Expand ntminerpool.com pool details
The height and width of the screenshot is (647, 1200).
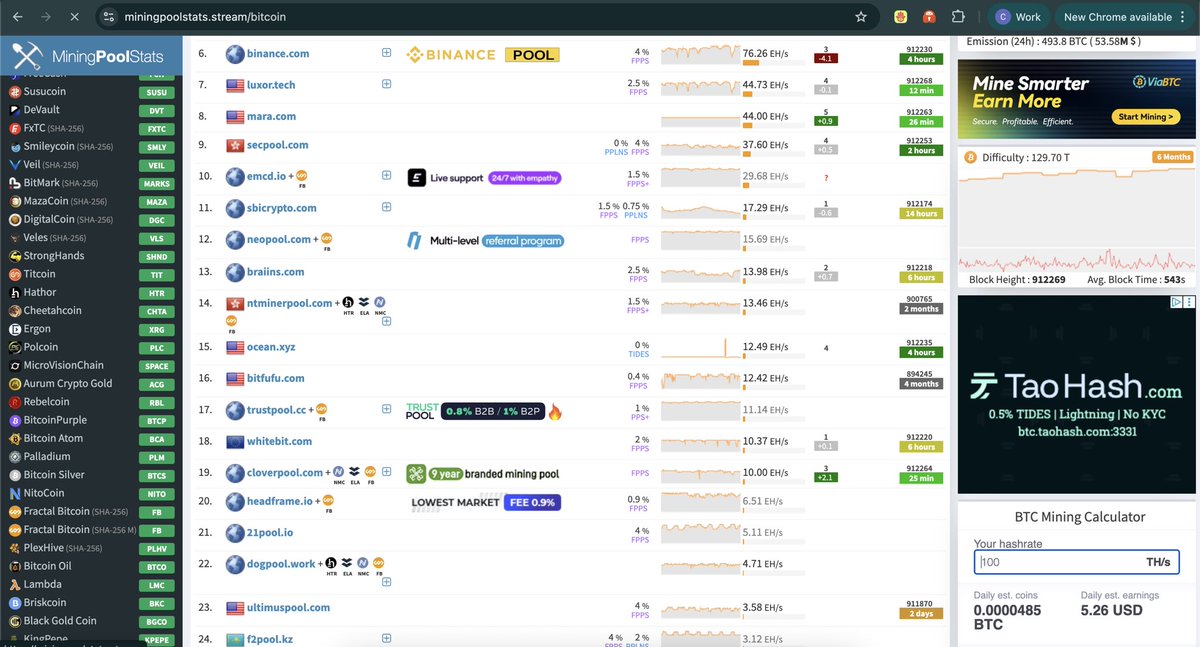click(386, 321)
